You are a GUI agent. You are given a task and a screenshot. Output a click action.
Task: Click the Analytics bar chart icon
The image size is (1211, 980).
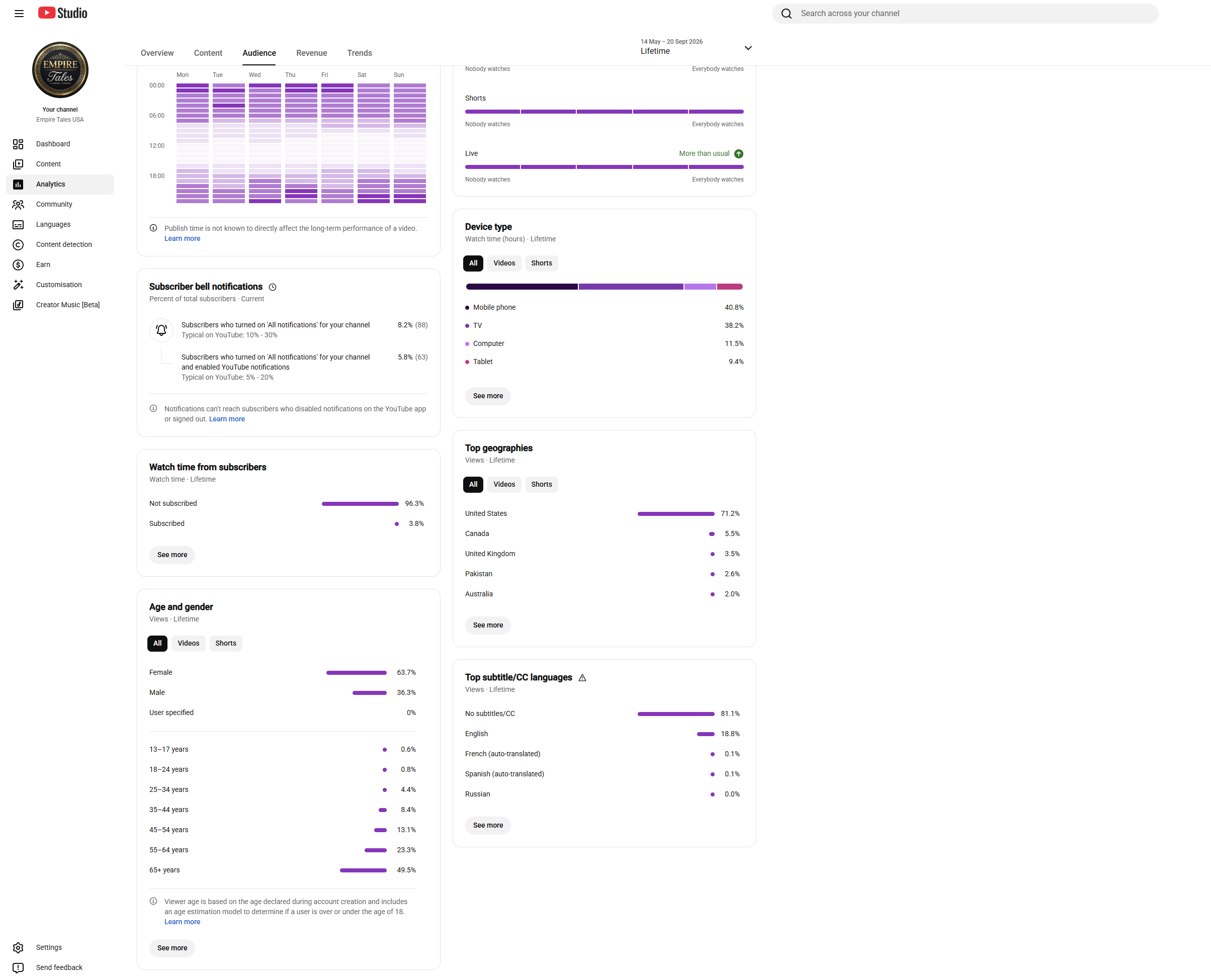[x=18, y=185]
